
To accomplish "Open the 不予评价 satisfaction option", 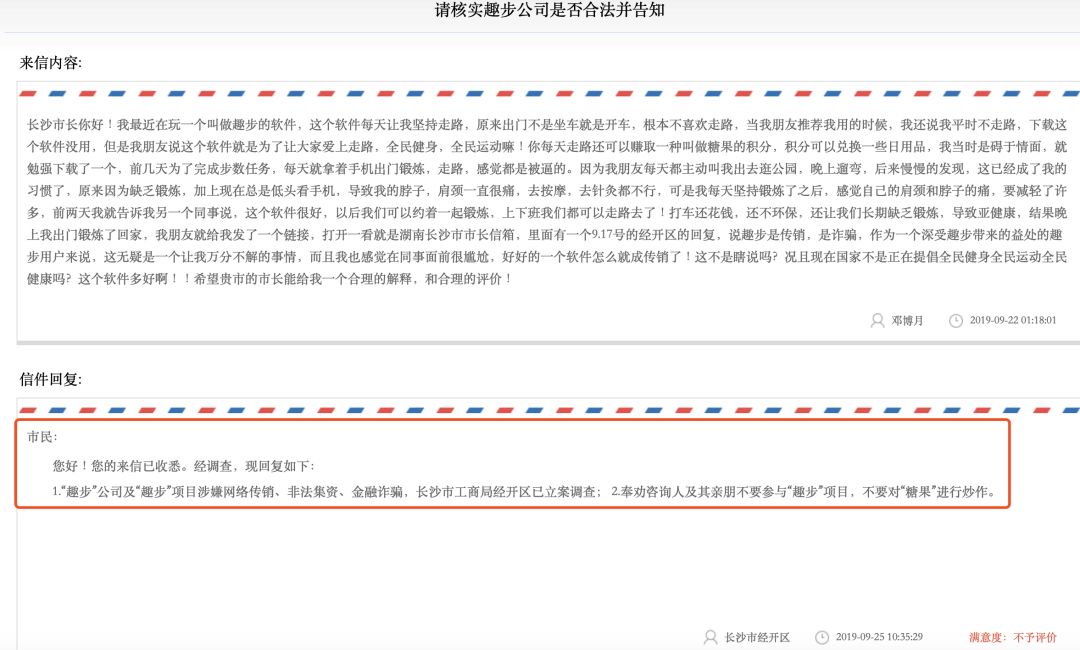I will coord(1034,635).
